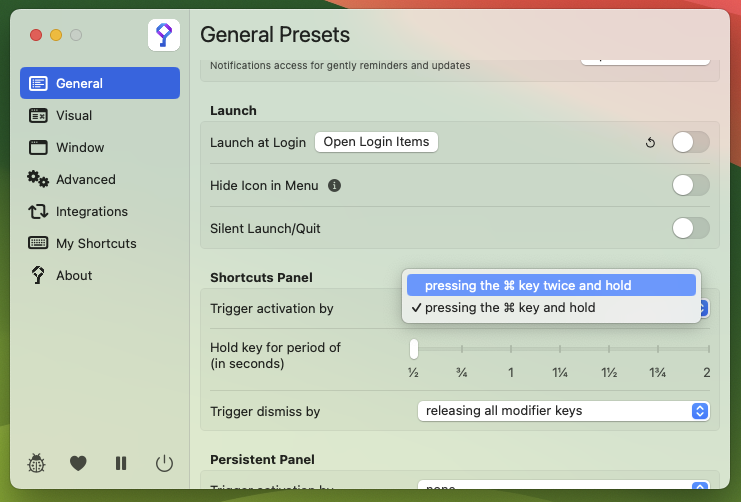
Task: Switch to the Visual tab
Action: (x=74, y=116)
